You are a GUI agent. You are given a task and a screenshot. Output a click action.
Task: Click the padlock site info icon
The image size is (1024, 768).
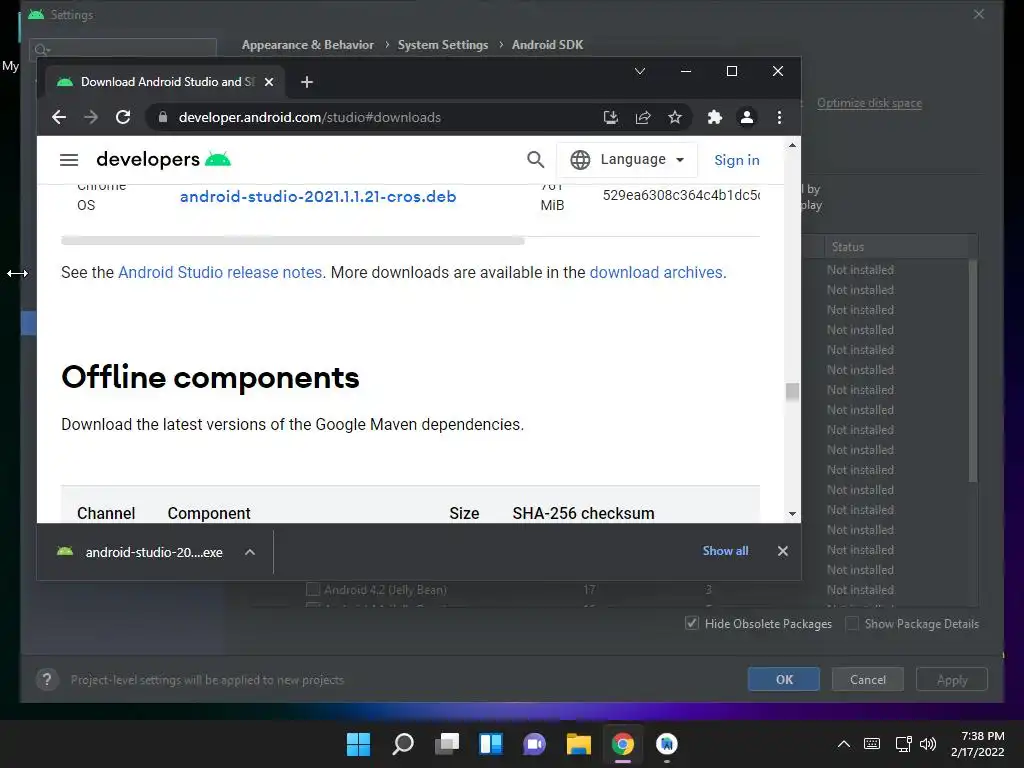[163, 118]
